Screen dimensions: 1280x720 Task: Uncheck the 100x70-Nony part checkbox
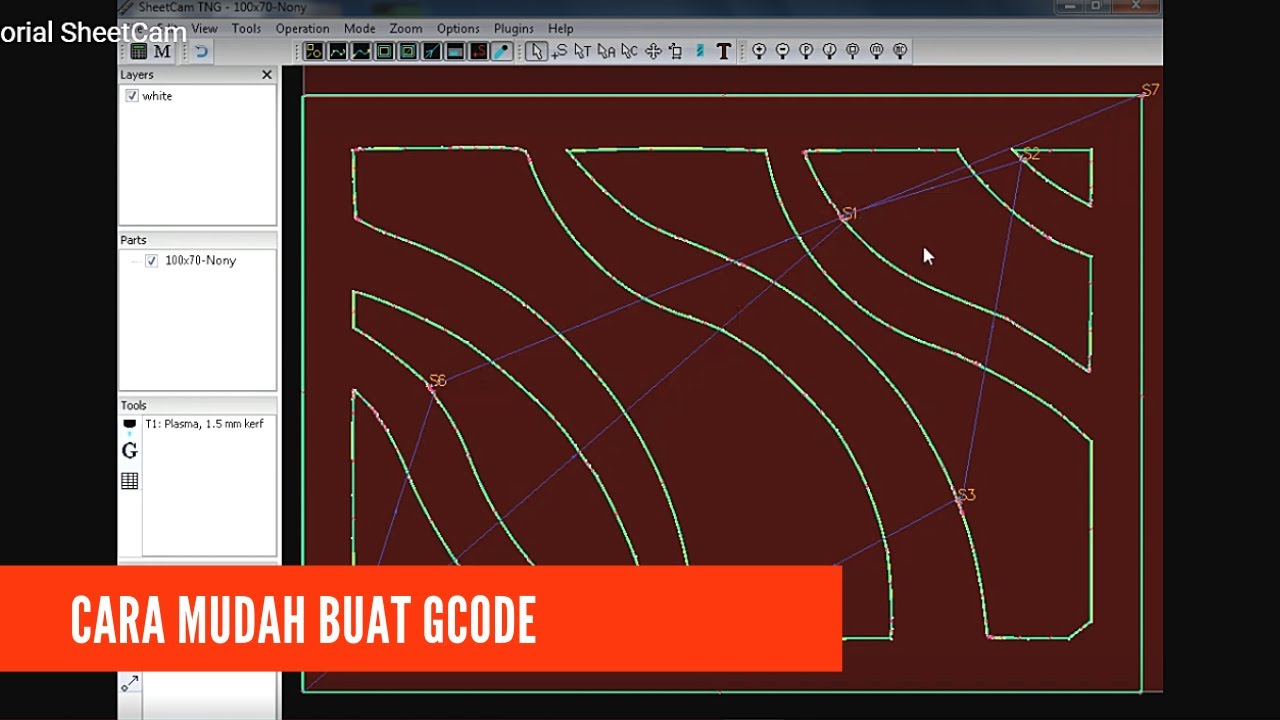click(151, 261)
